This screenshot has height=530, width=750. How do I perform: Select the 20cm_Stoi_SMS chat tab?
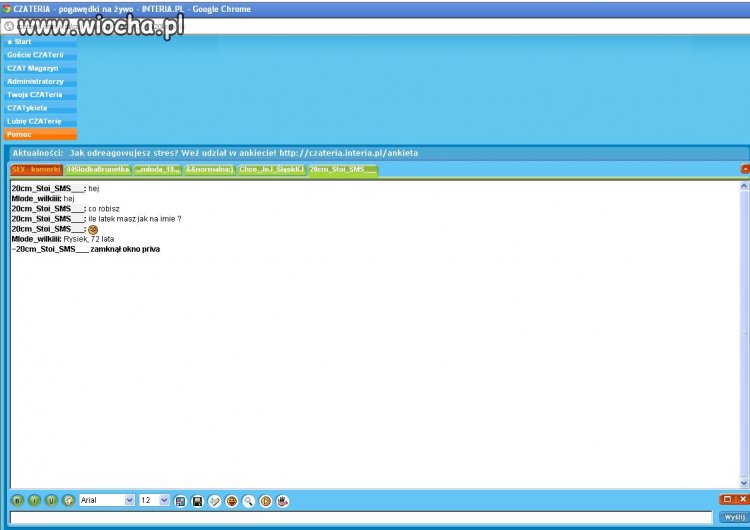click(343, 169)
